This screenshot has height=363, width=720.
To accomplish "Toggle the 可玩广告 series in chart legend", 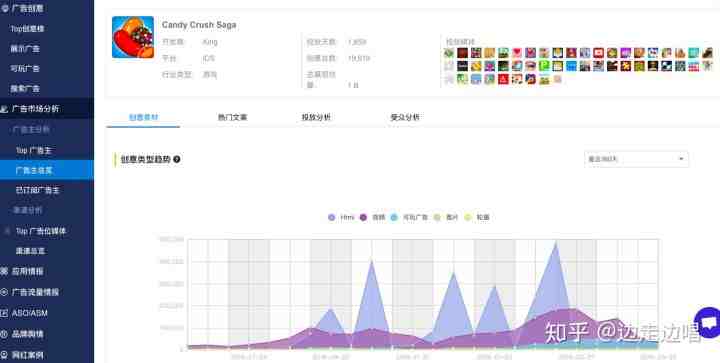I will [x=409, y=217].
